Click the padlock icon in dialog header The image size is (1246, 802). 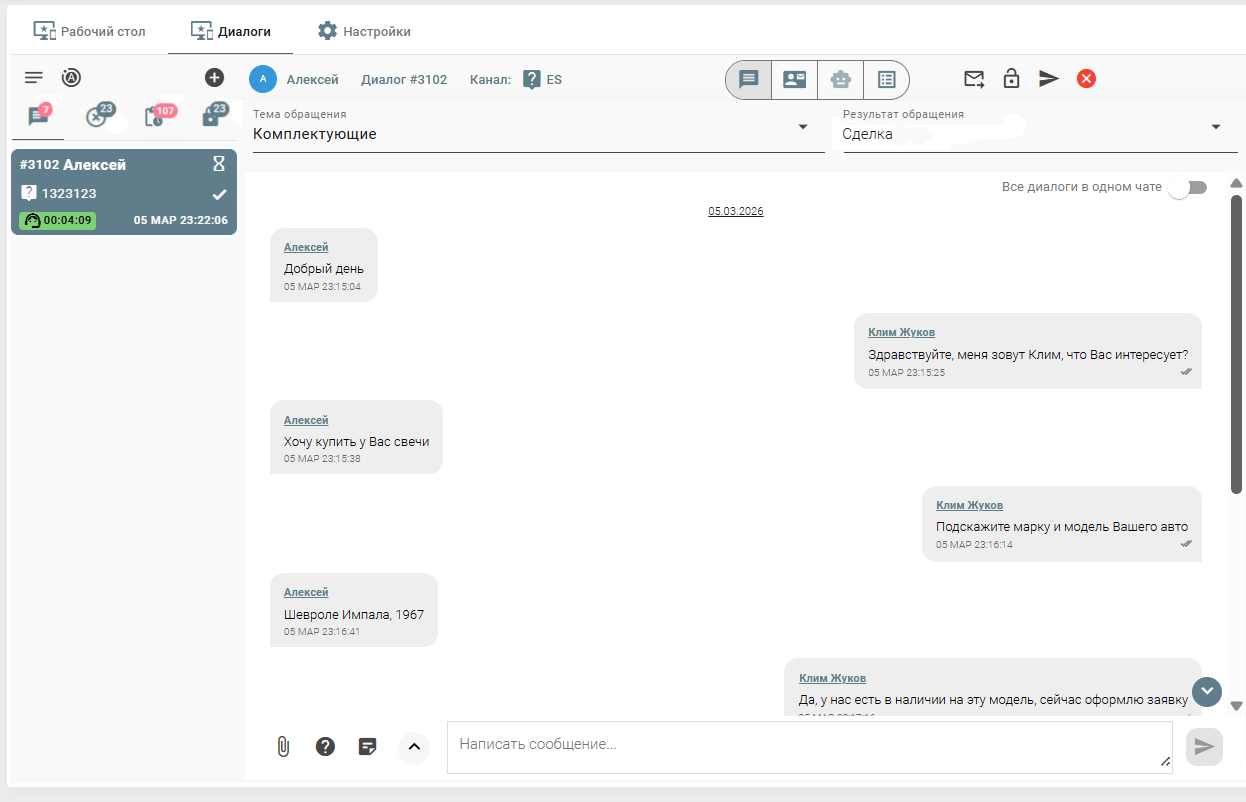1011,78
